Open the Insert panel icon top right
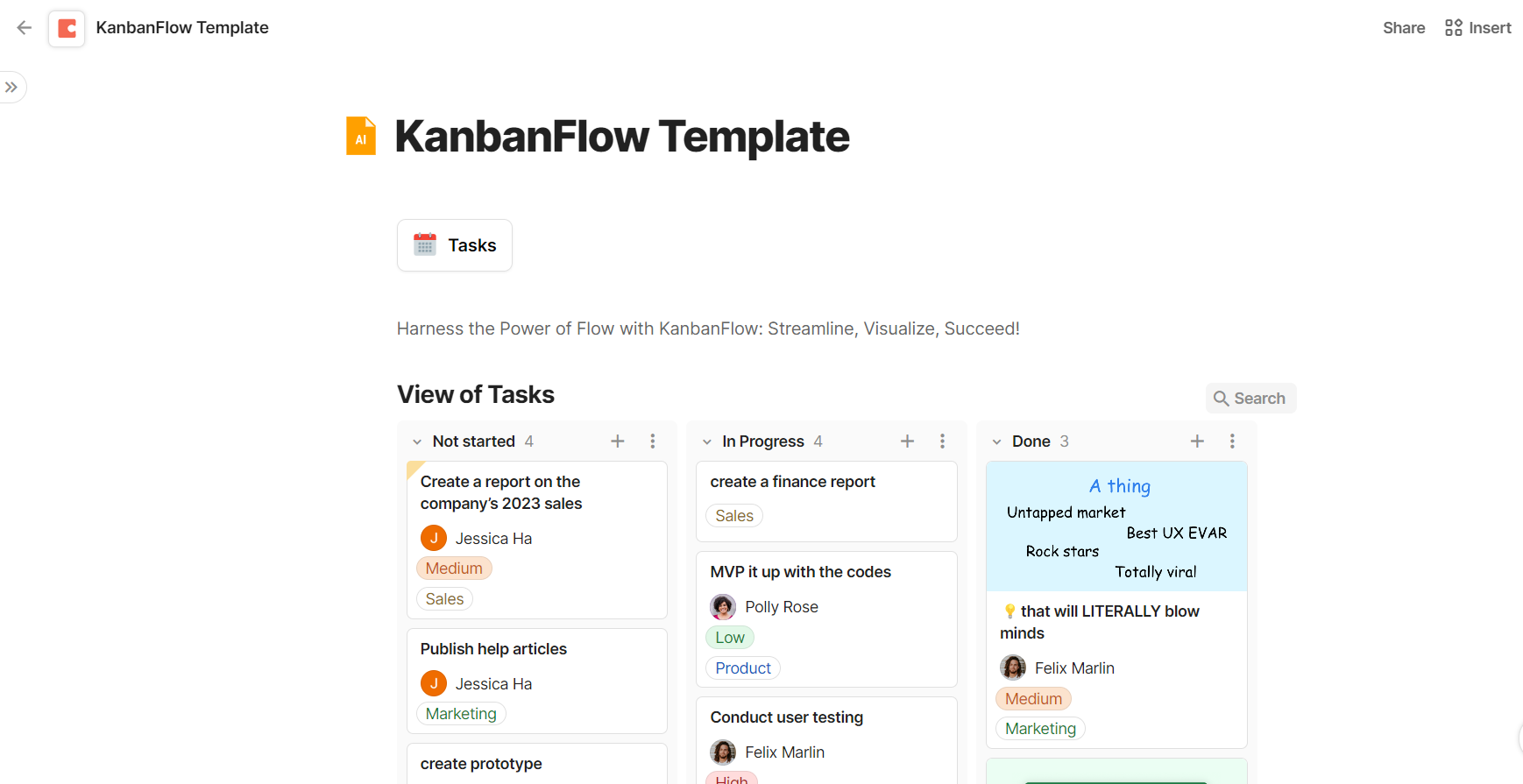The height and width of the screenshot is (784, 1523). tap(1454, 27)
